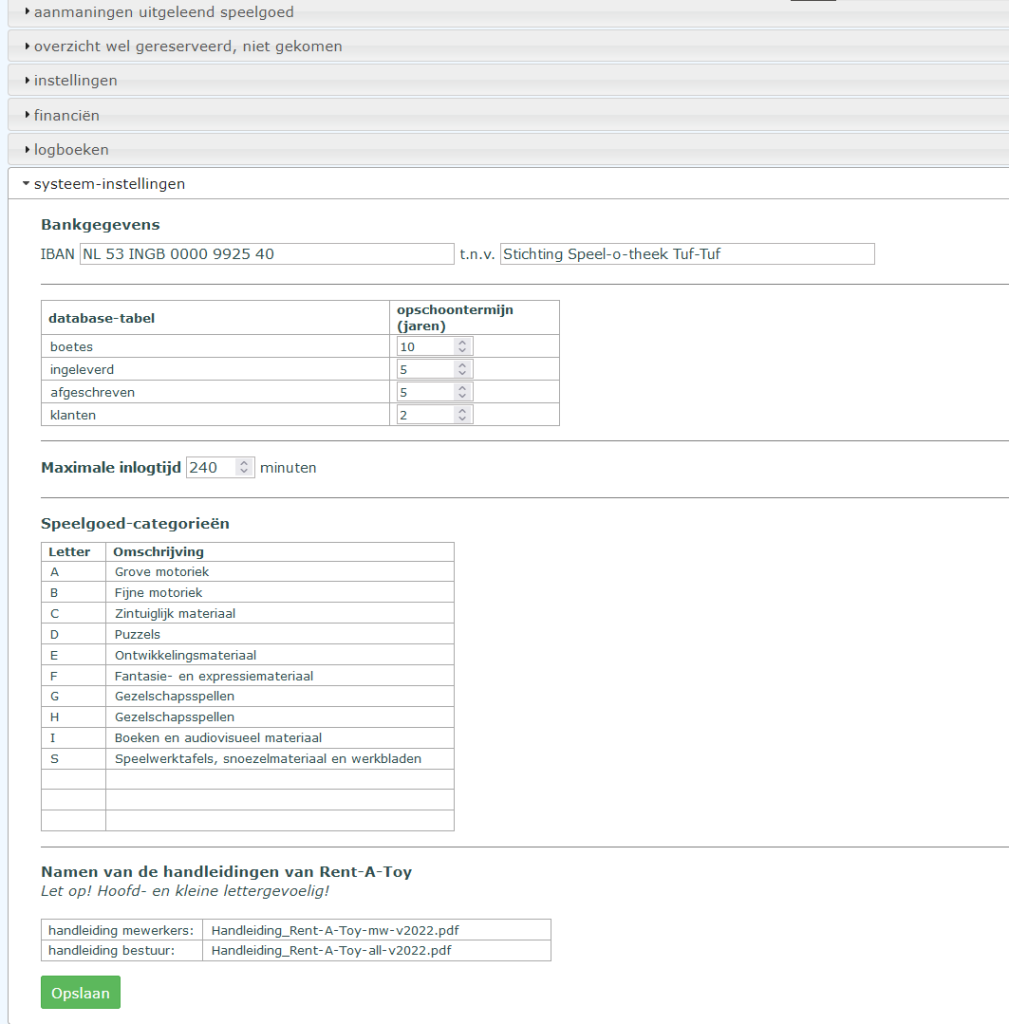
Task: Increase the afgeschreven opschoontermijn stepper
Action: [462, 388]
